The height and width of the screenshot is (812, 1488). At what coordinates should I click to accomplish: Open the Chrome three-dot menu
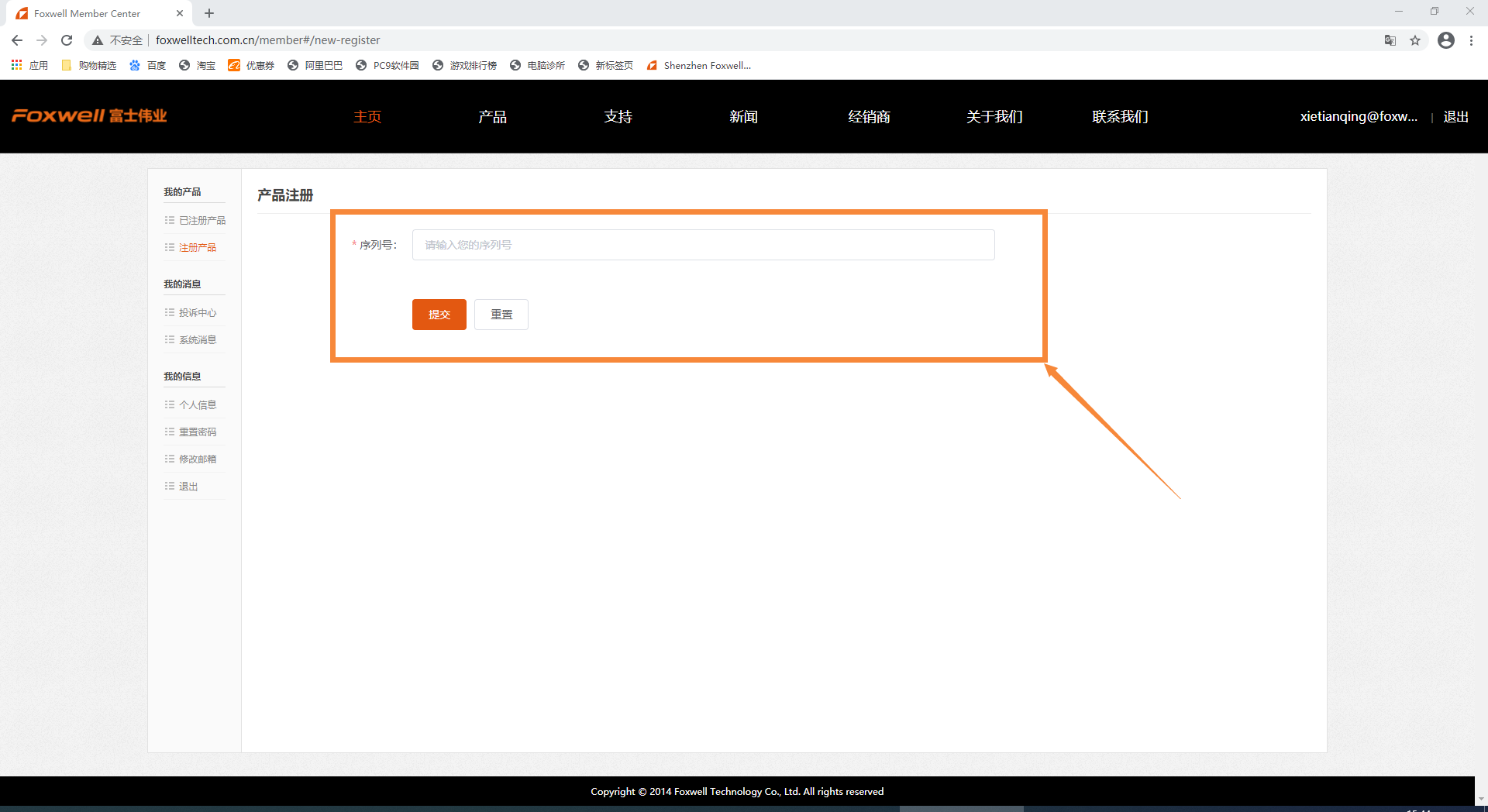coord(1471,40)
